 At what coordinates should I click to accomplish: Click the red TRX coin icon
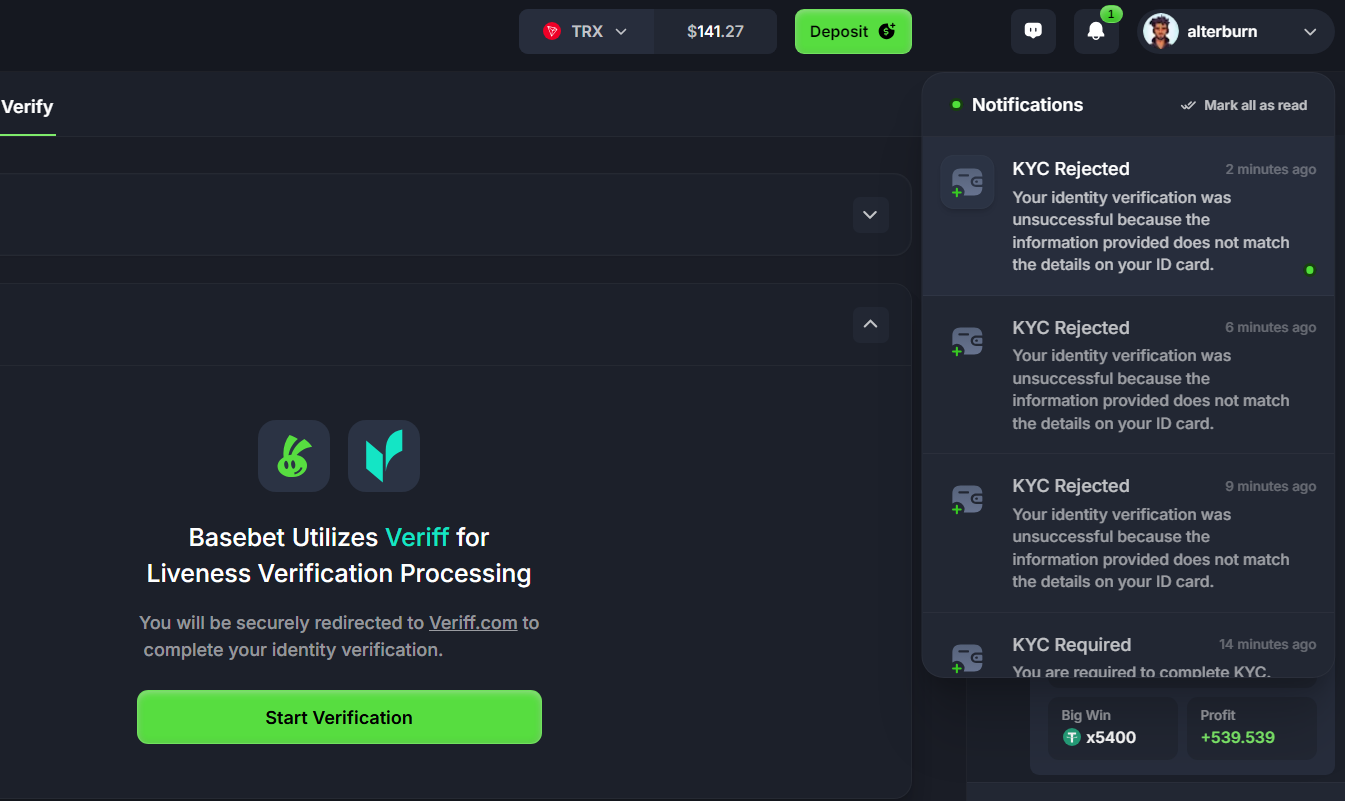click(x=551, y=32)
